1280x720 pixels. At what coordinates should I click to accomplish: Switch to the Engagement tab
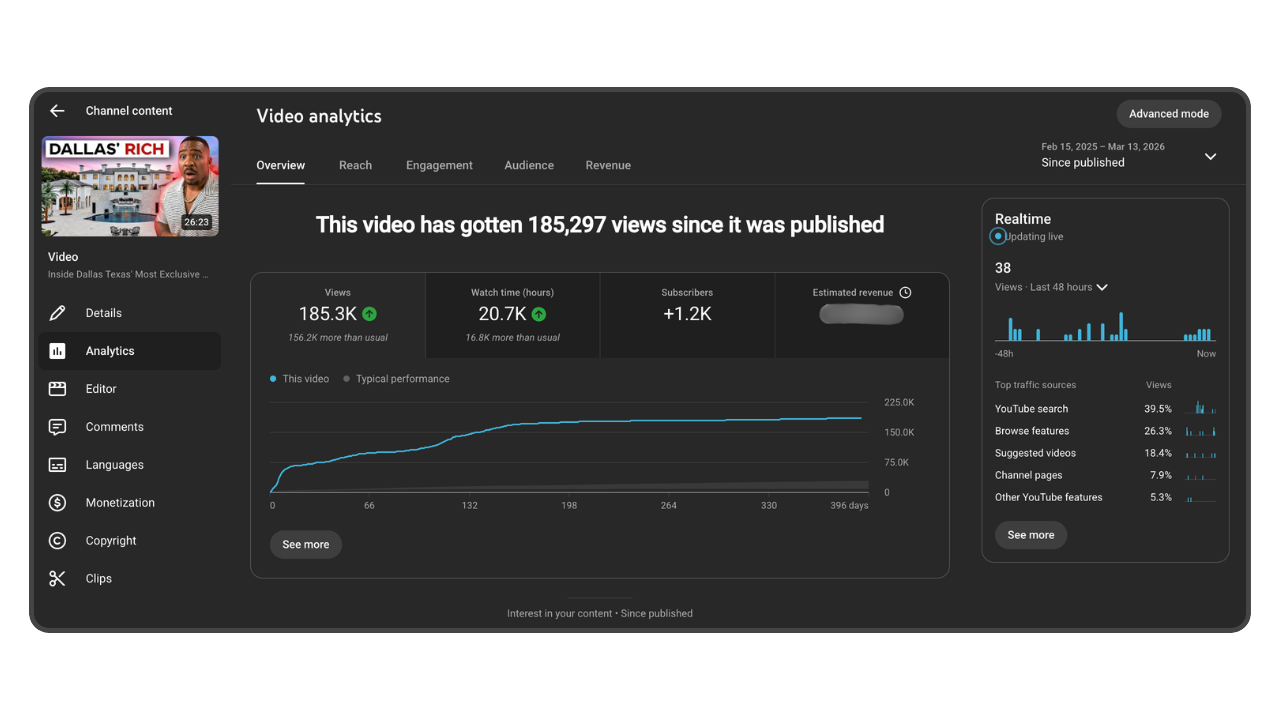click(x=439, y=165)
